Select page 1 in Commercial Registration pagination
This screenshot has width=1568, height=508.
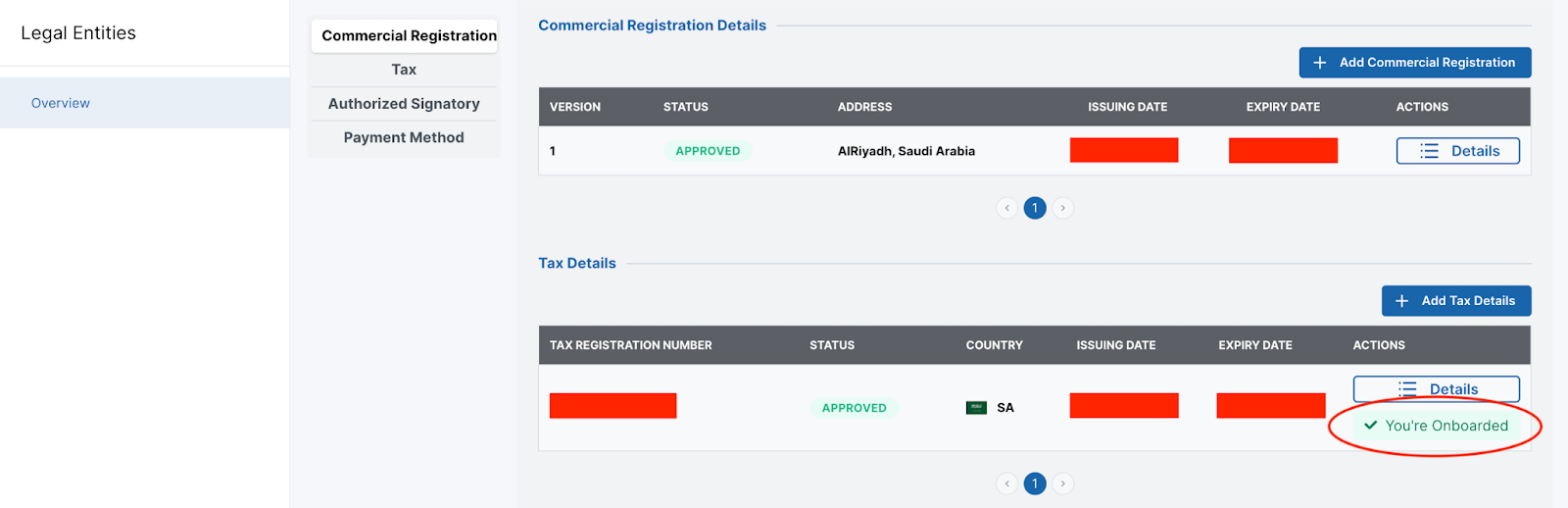[x=1035, y=208]
